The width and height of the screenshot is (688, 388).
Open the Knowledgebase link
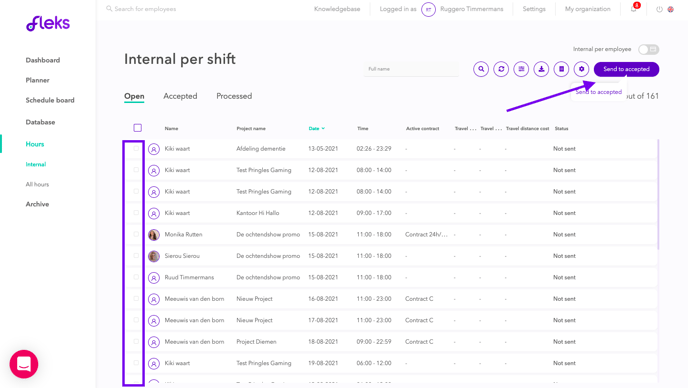click(x=337, y=9)
